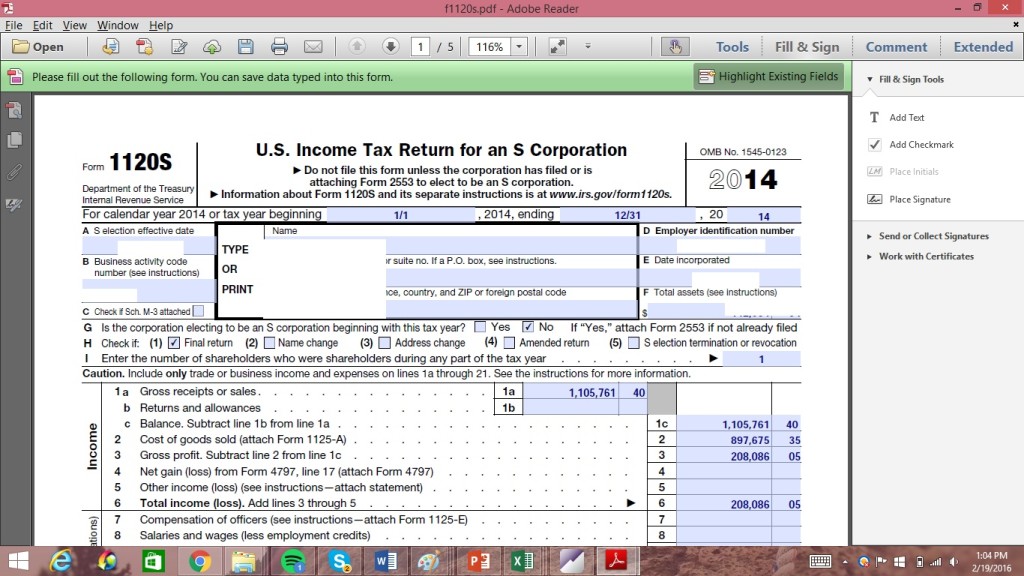
Task: Launch Internet Explorer from taskbar
Action: coord(61,561)
